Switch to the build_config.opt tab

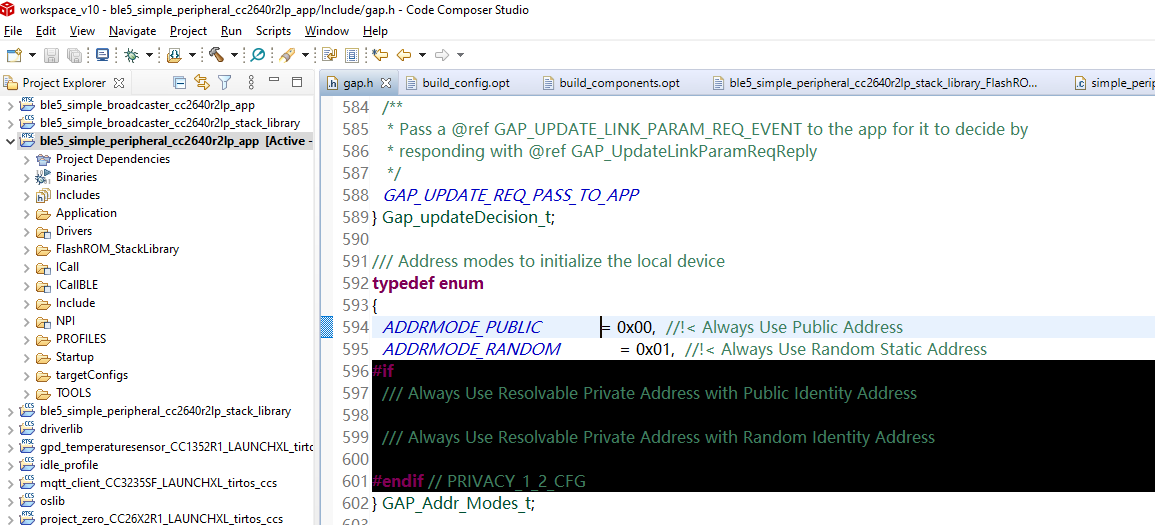[457, 82]
